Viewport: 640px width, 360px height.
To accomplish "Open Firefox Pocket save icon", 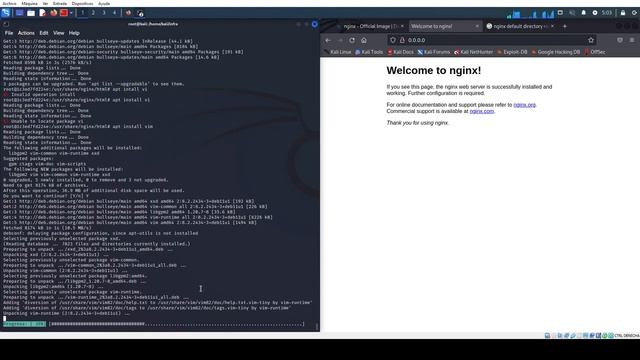I will coord(620,40).
